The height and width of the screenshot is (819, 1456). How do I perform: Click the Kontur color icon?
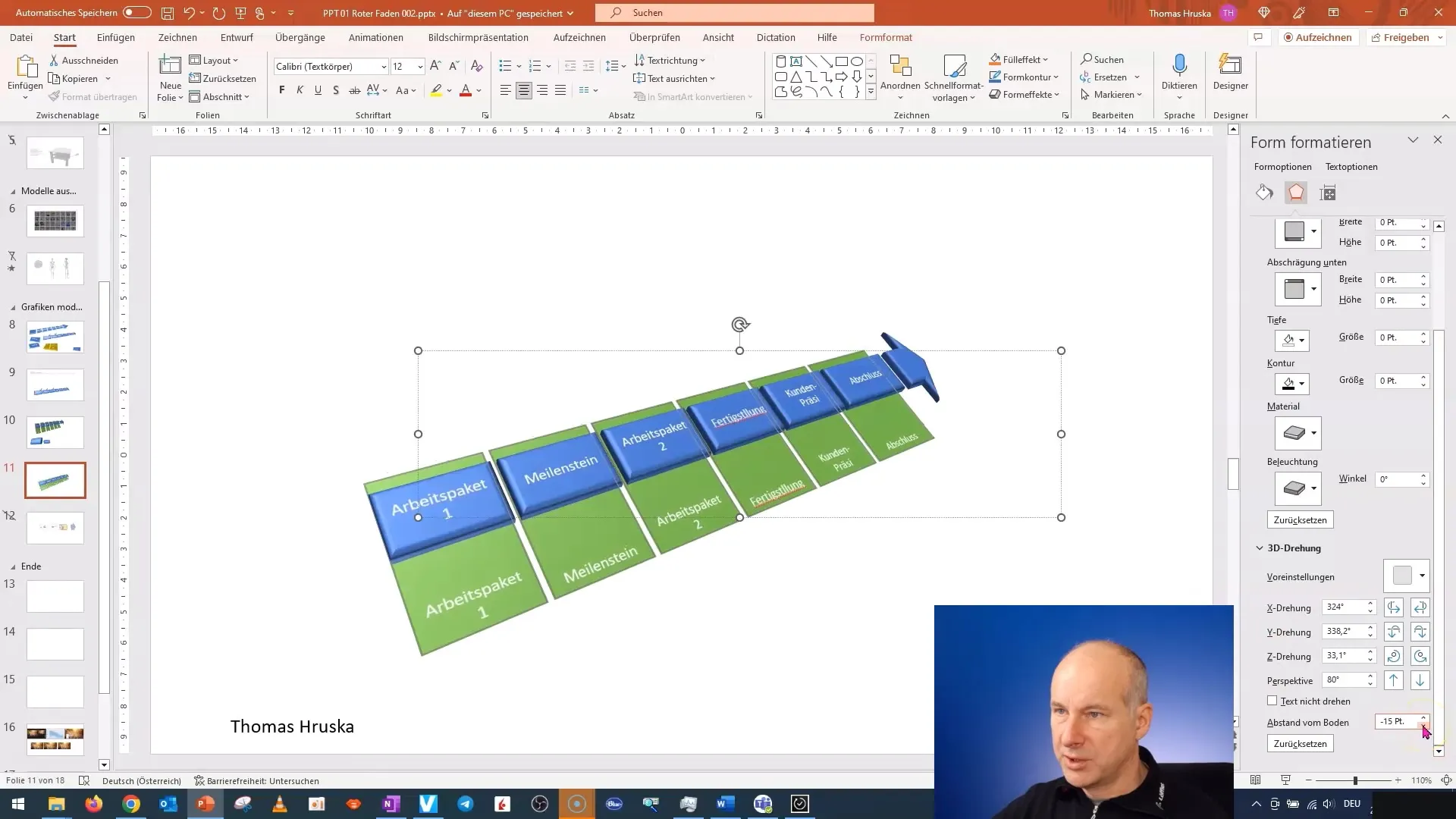pos(1289,383)
